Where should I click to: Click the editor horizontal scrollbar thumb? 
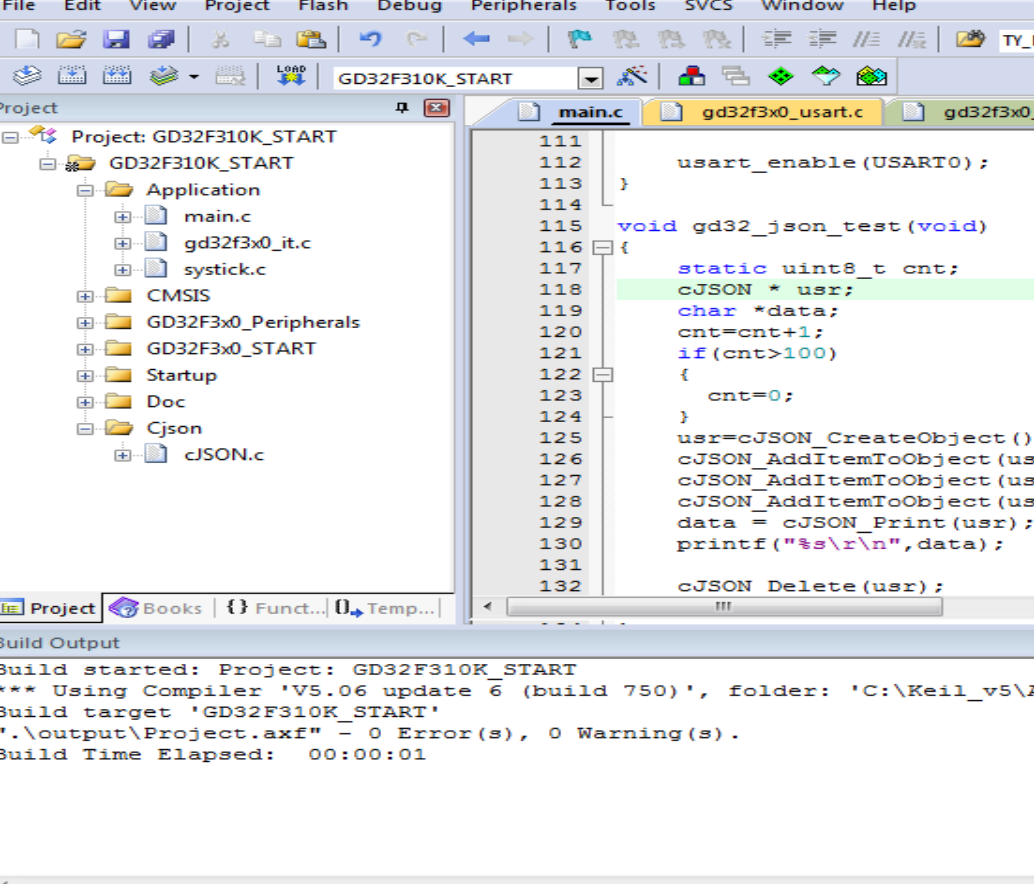(724, 607)
